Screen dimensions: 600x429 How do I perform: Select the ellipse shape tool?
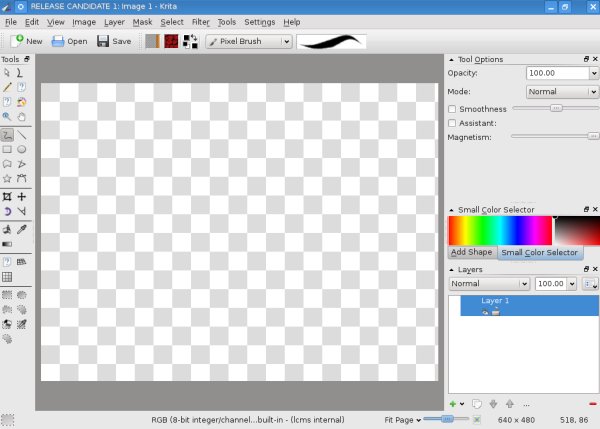point(21,150)
